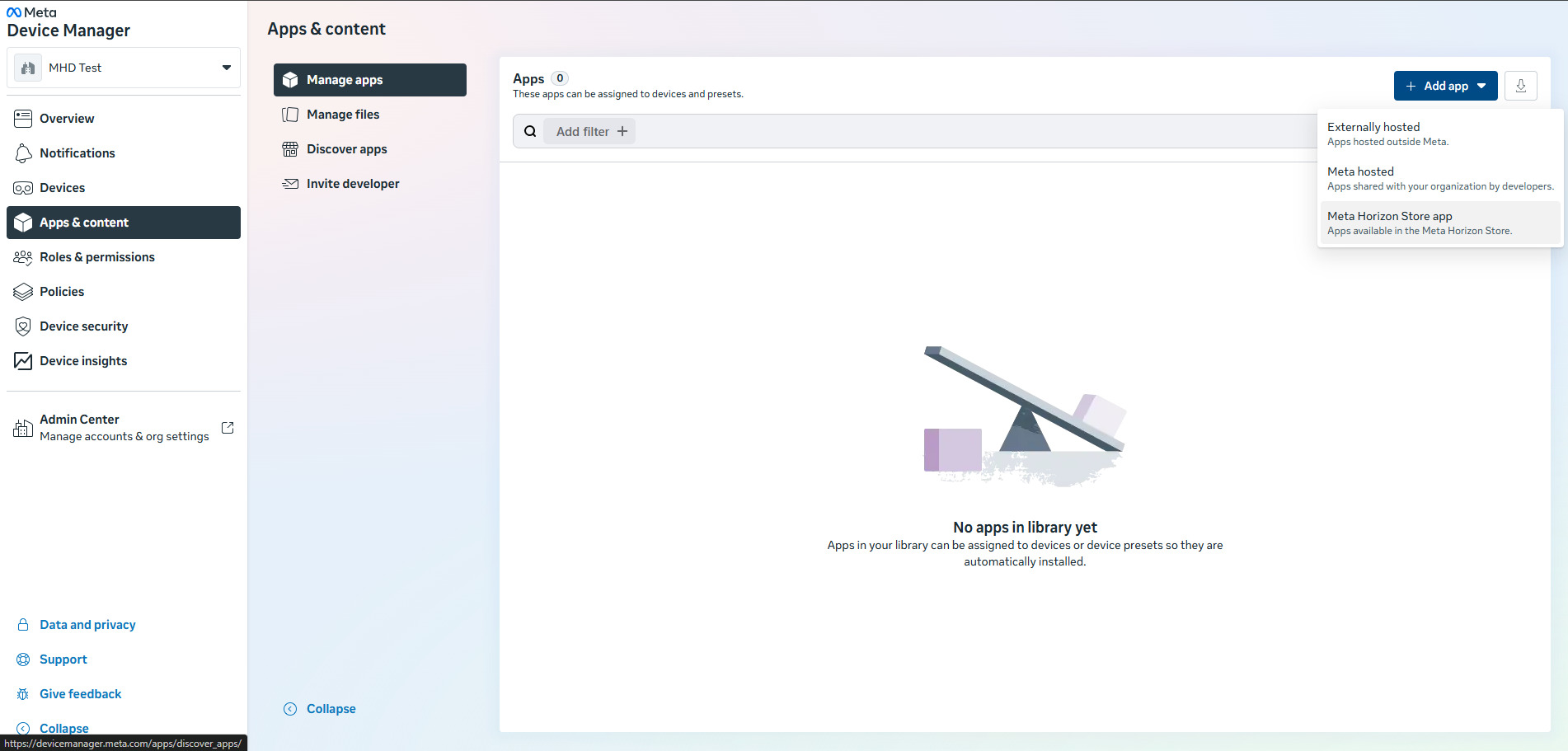Choose Meta hosted from the menu
Screen dimensions: 1568x751
click(x=1440, y=178)
